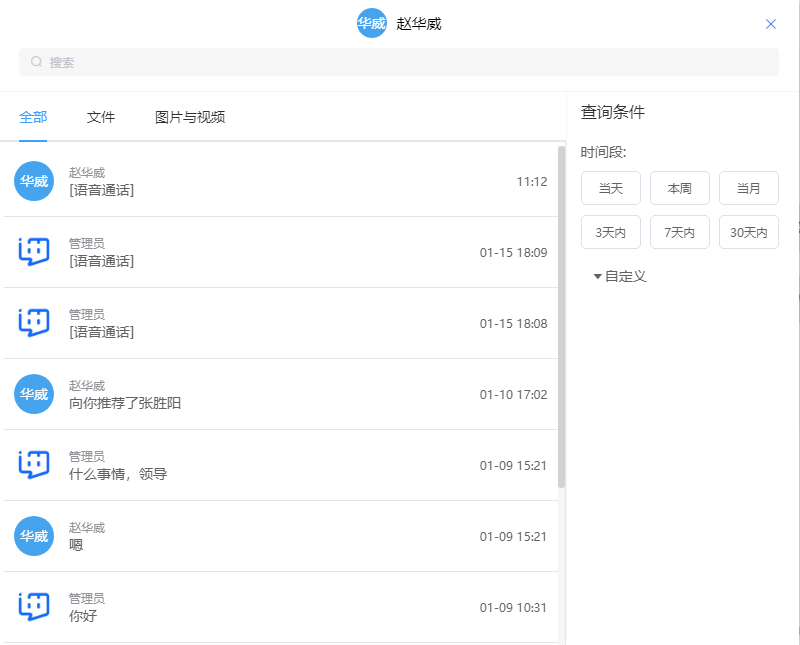Image resolution: width=800 pixels, height=645 pixels.
Task: Click 管理员 avatar beside 什么事情，领导
Action: [34, 465]
